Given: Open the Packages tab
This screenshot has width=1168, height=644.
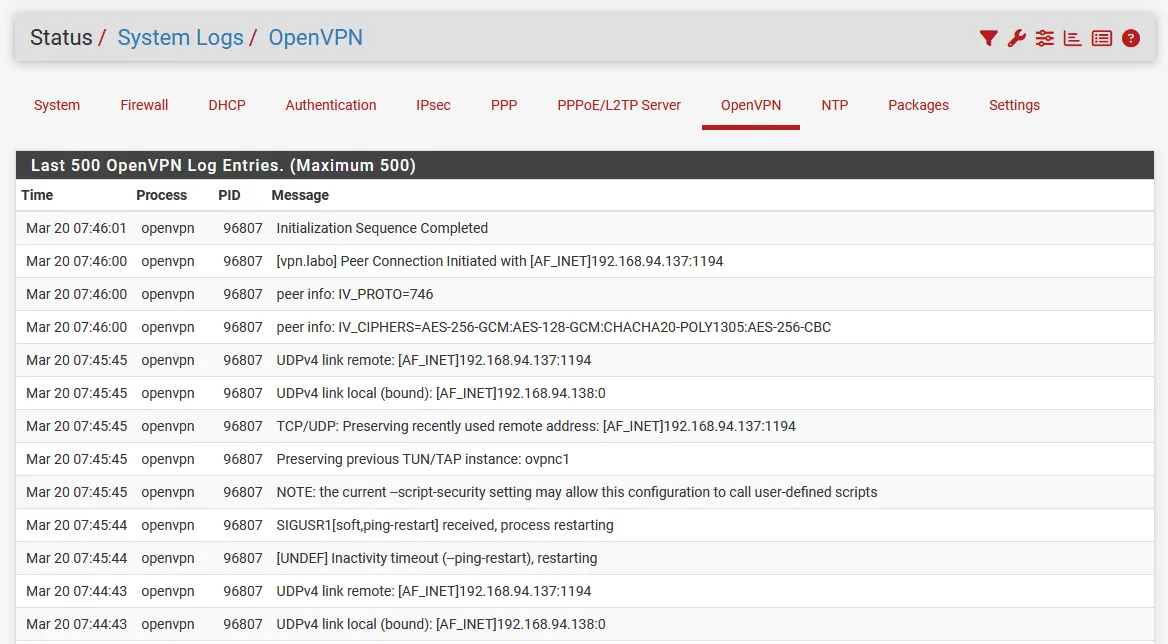Looking at the screenshot, I should [918, 105].
